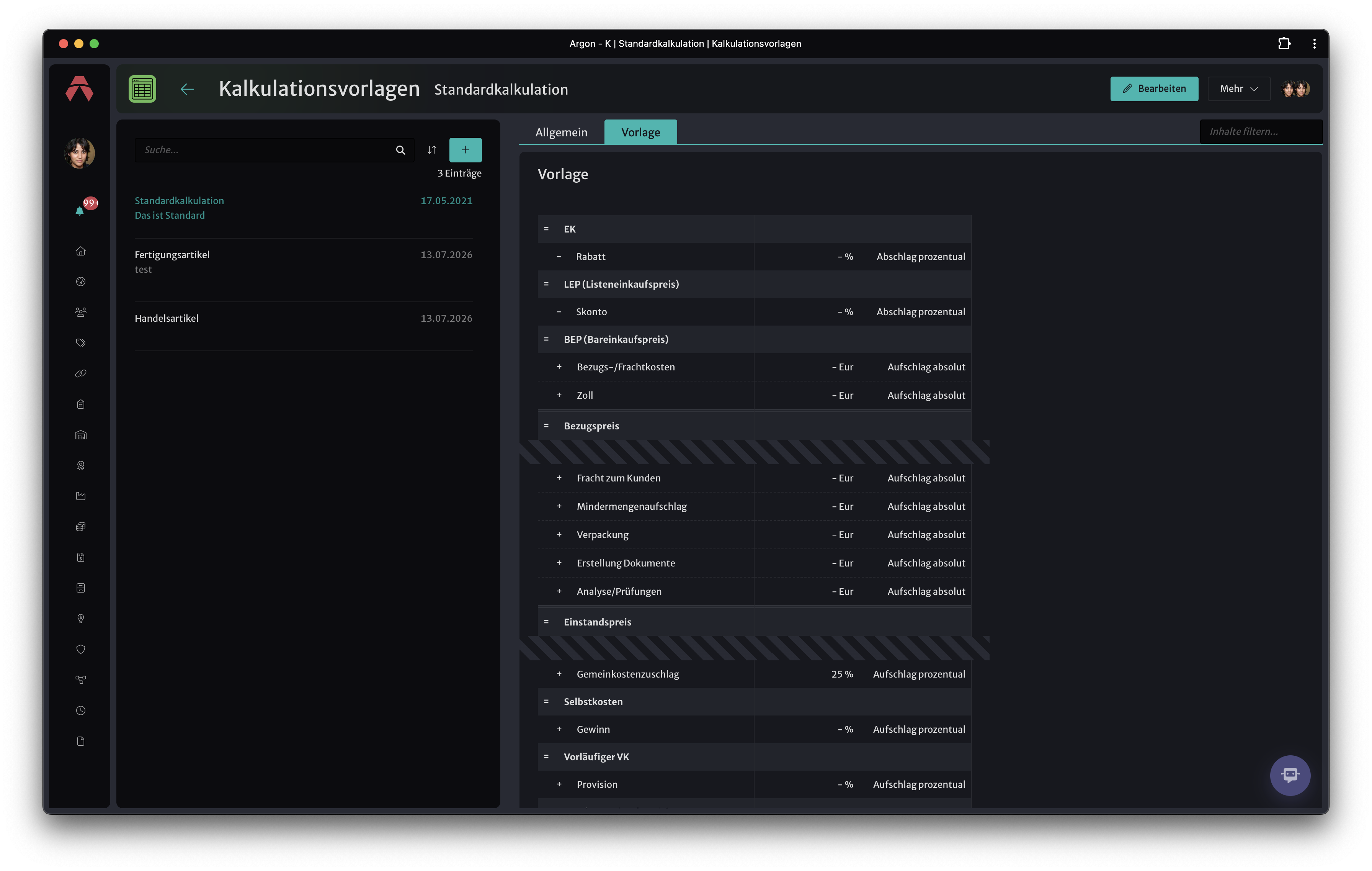This screenshot has height=871, width=1372.
Task: Open the browser extensions puzzle icon
Action: (x=1284, y=43)
